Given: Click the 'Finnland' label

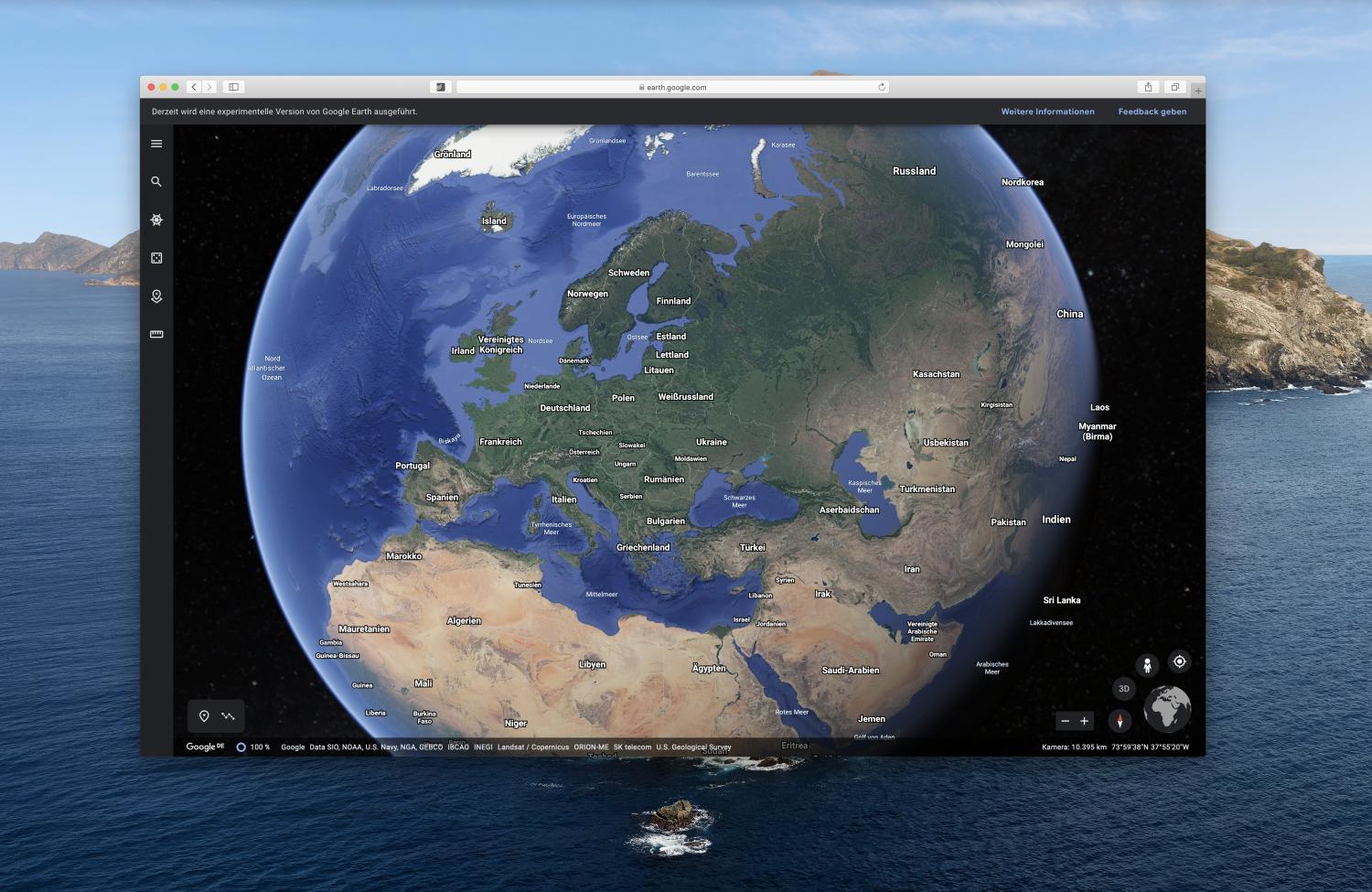Looking at the screenshot, I should [673, 301].
